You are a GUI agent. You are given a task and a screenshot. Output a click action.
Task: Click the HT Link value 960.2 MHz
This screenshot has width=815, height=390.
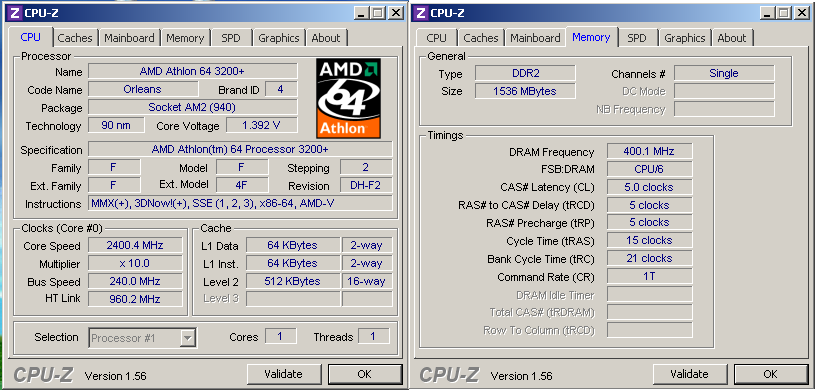click(x=135, y=299)
